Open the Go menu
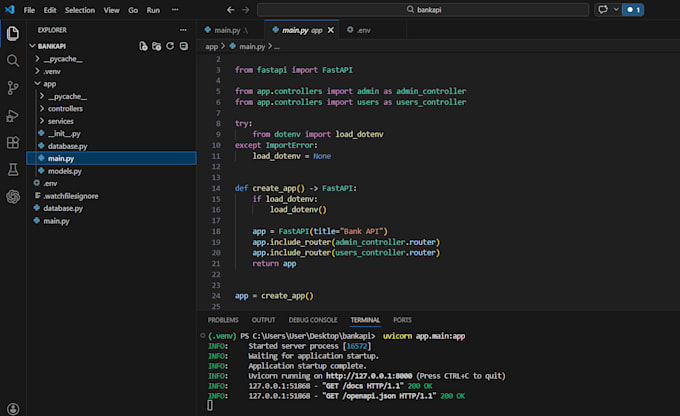The image size is (680, 416). pyautogui.click(x=133, y=10)
